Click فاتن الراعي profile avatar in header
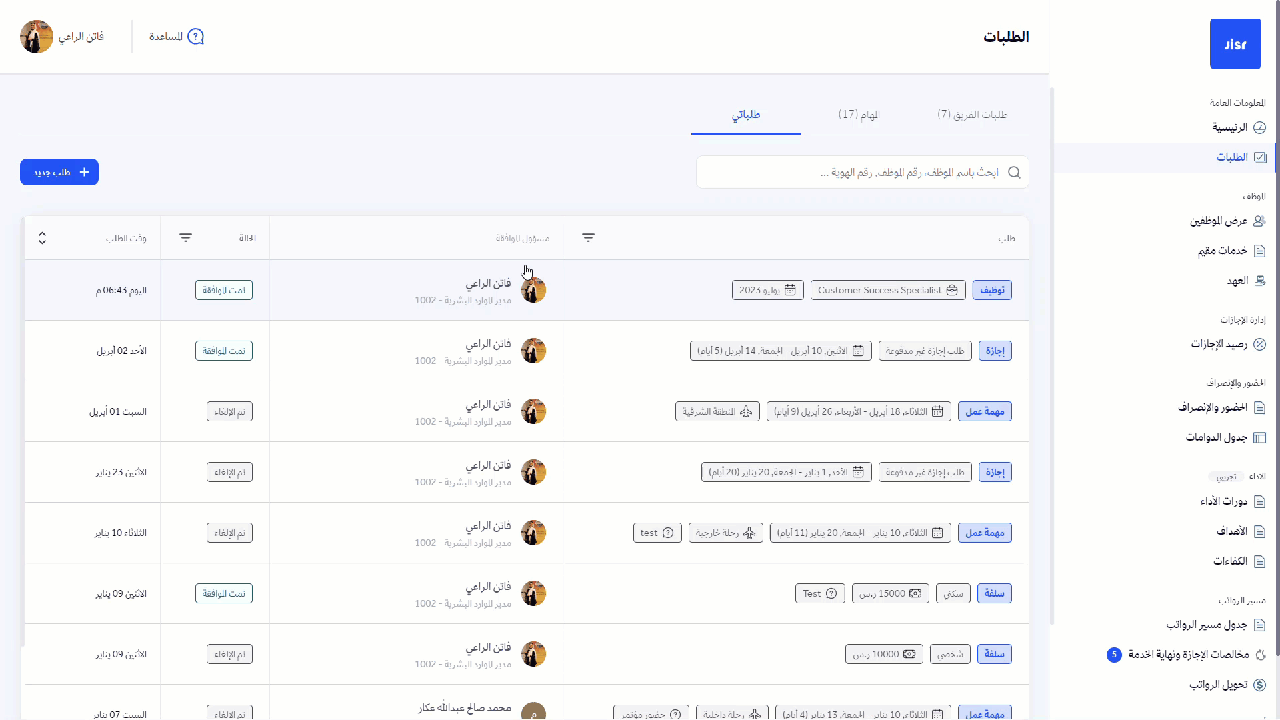Image resolution: width=1280 pixels, height=720 pixels. pyautogui.click(x=37, y=37)
